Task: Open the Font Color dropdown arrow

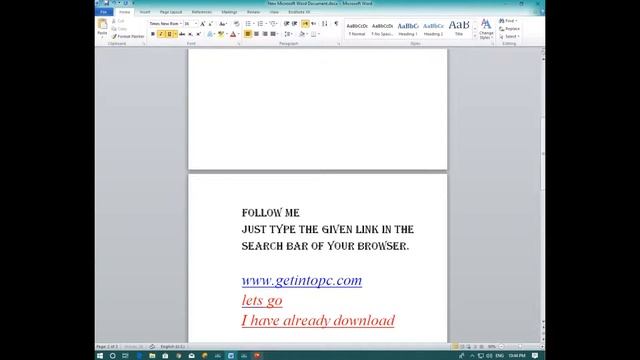Action: [x=239, y=34]
